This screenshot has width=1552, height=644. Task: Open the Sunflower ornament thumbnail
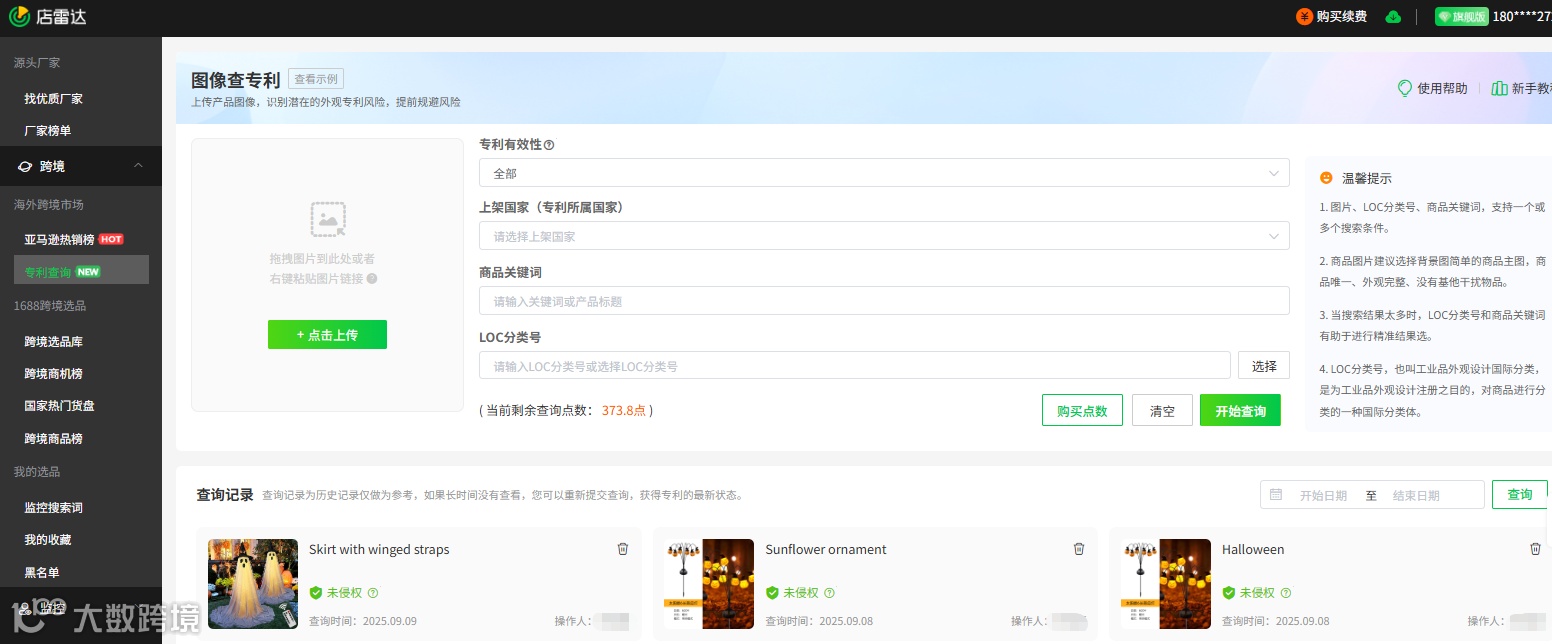709,584
